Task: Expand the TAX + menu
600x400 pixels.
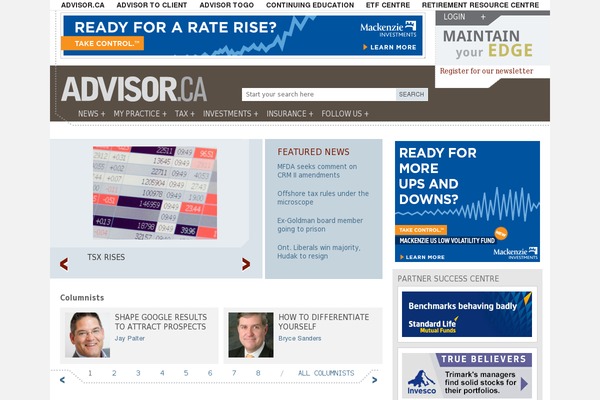Action: (185, 114)
